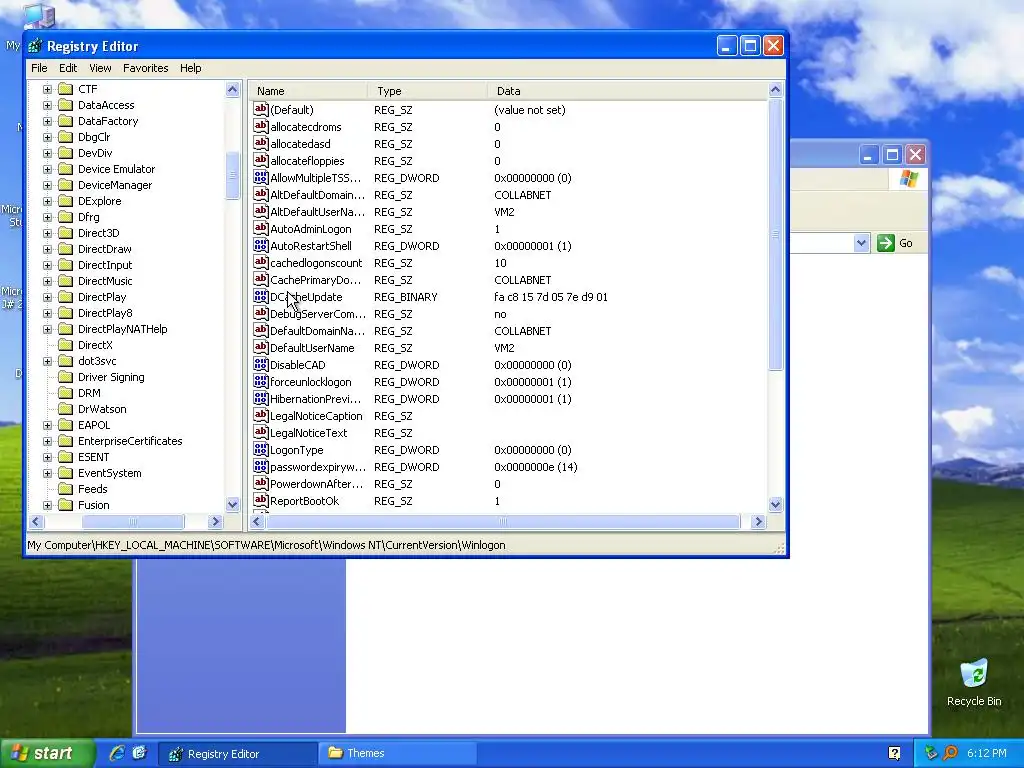Screen dimensions: 1024x768
Task: Click the values pane vertical scrollbar thumb
Action: coord(775,235)
